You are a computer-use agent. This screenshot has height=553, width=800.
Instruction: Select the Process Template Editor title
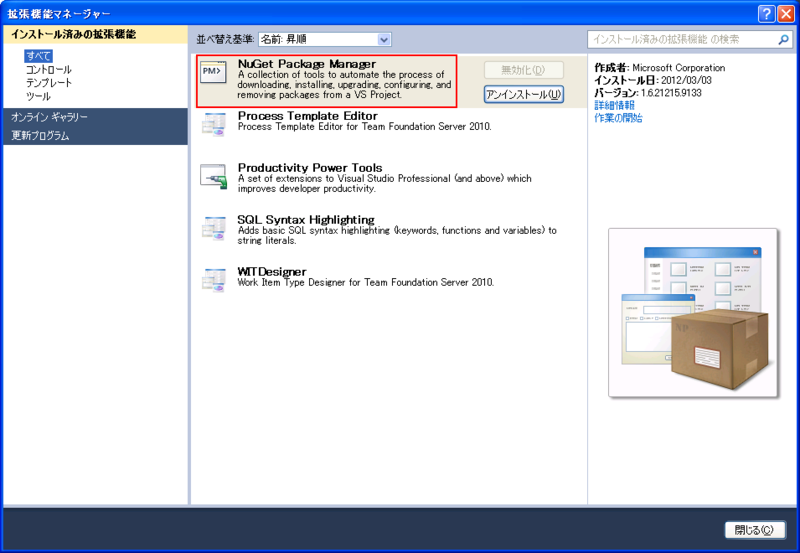(308, 116)
